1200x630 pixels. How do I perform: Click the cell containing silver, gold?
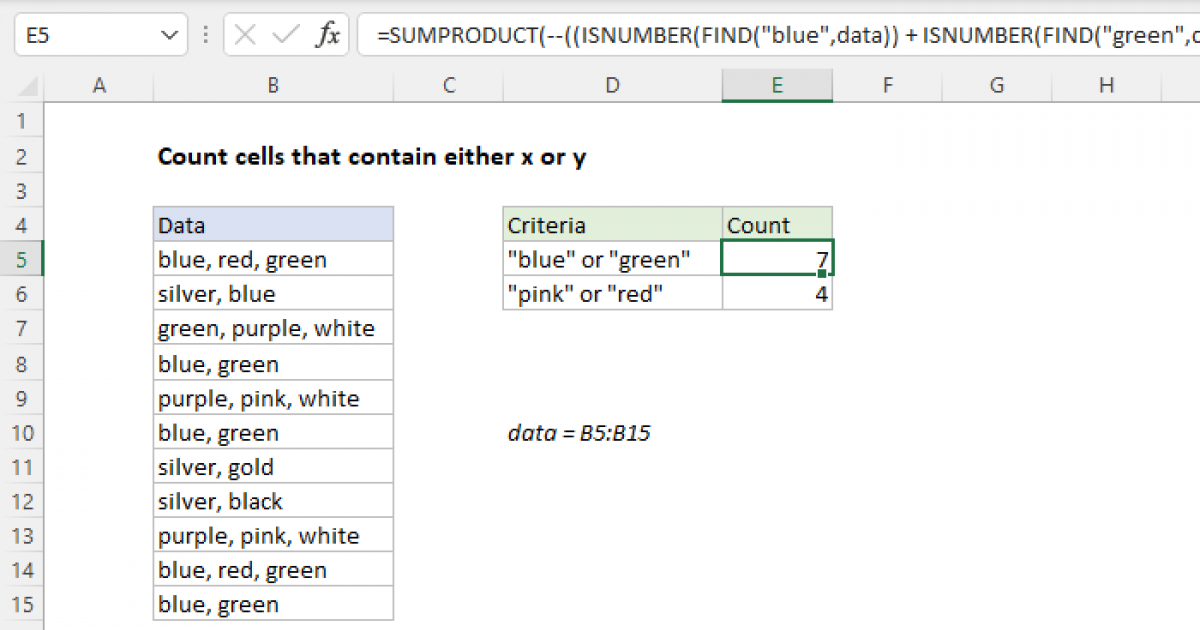tap(272, 466)
